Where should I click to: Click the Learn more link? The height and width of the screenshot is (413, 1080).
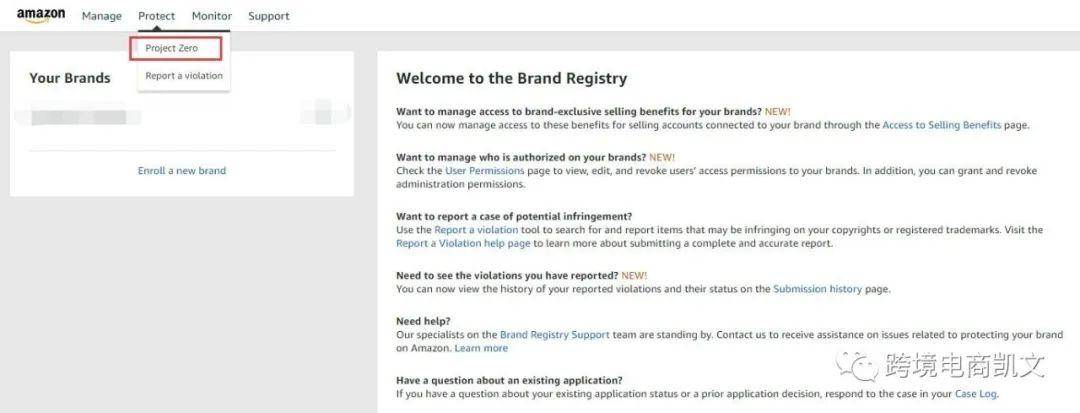(481, 348)
